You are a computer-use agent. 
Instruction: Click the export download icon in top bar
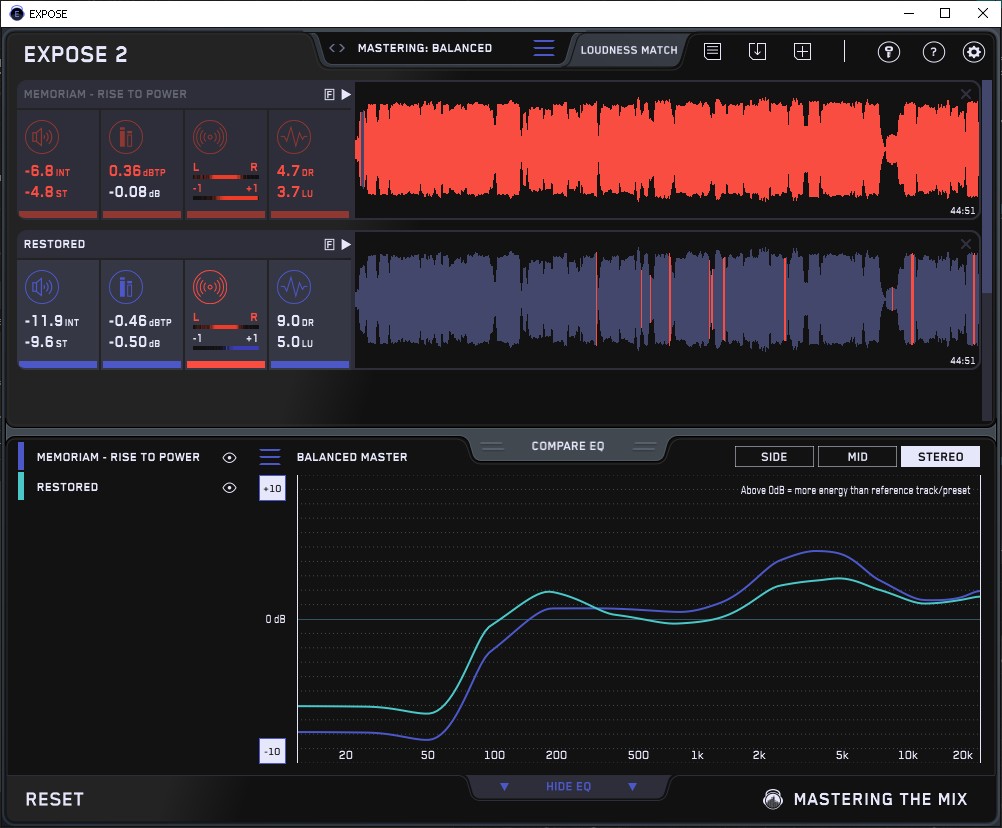click(758, 51)
